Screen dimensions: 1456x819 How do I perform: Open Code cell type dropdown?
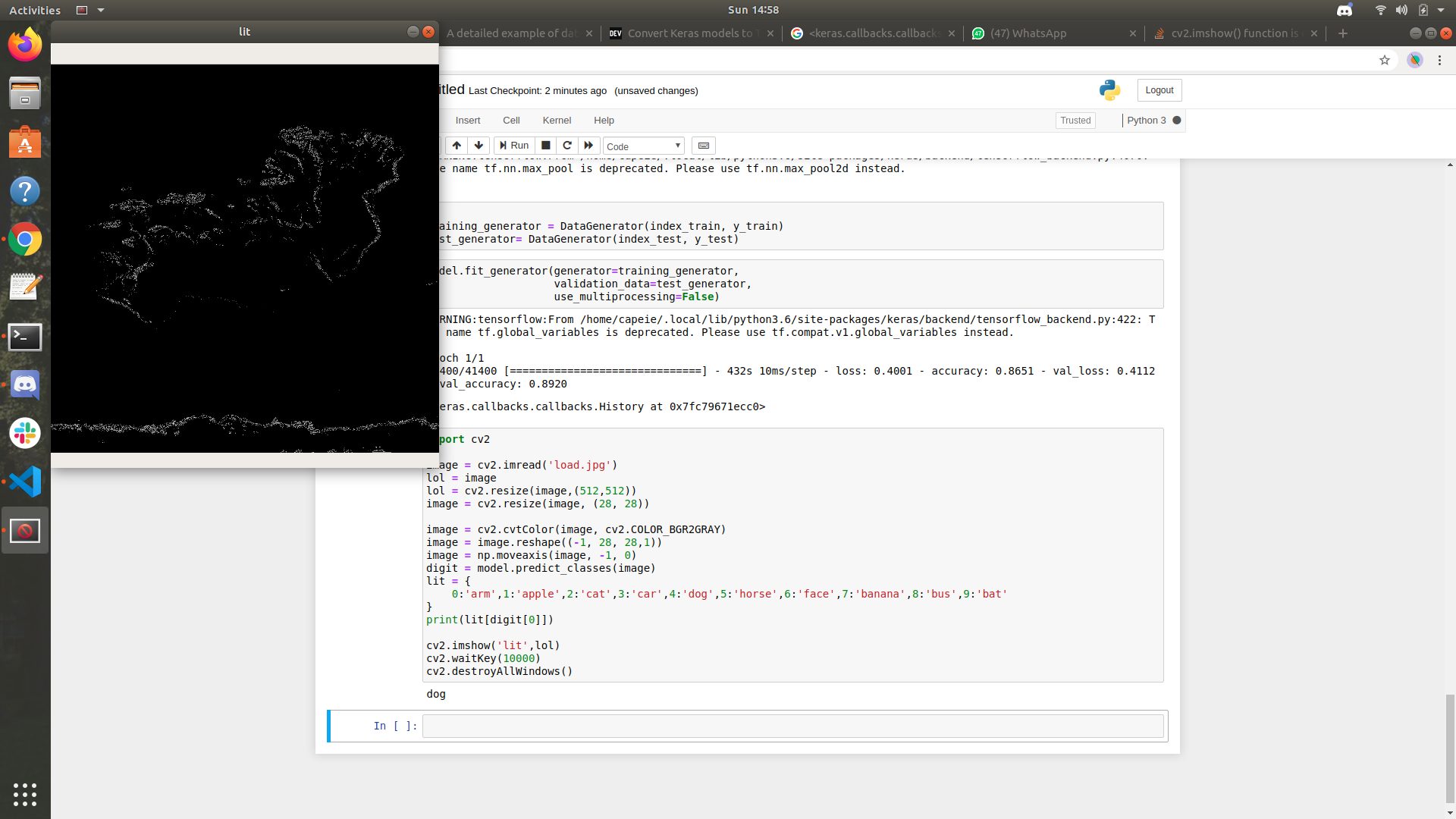(x=643, y=146)
